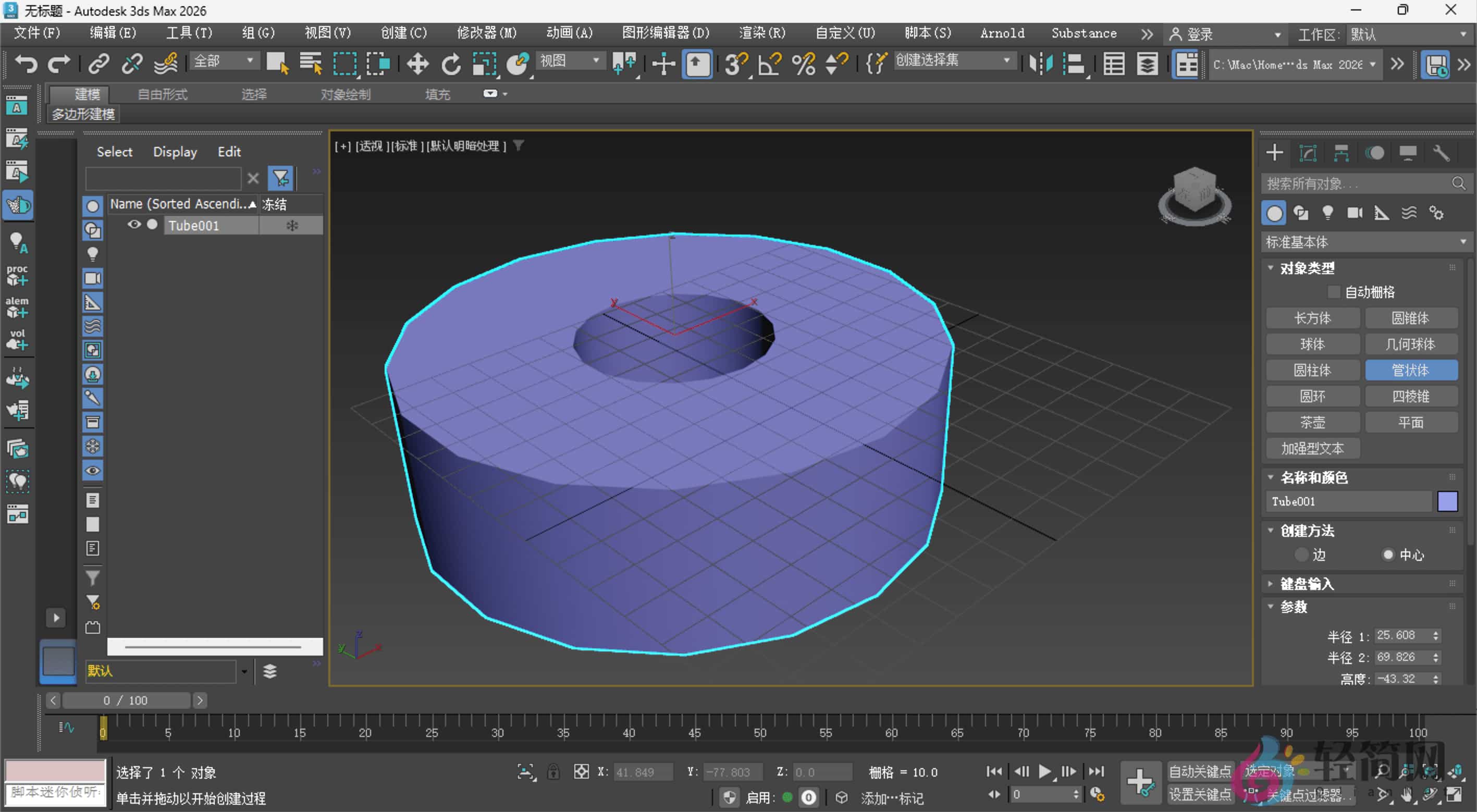Viewport: 1477px width, 812px height.
Task: Click the 茶壶 object type button
Action: coord(1312,422)
